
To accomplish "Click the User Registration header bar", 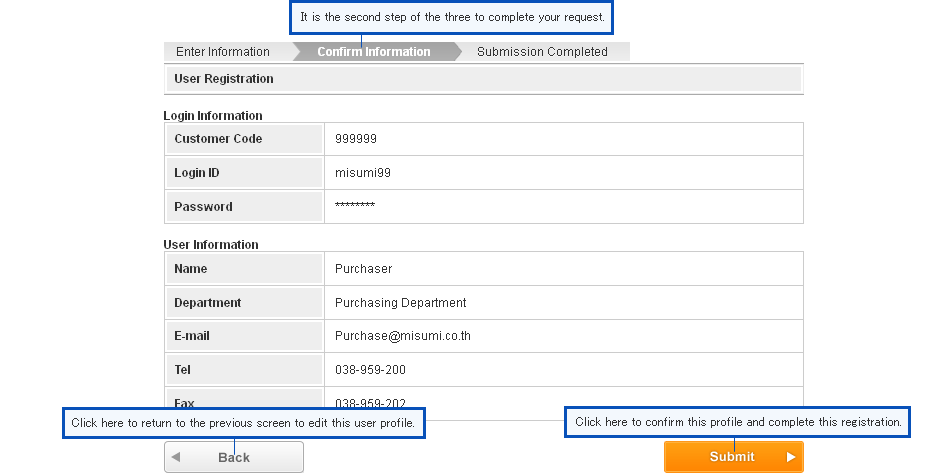I will (483, 79).
